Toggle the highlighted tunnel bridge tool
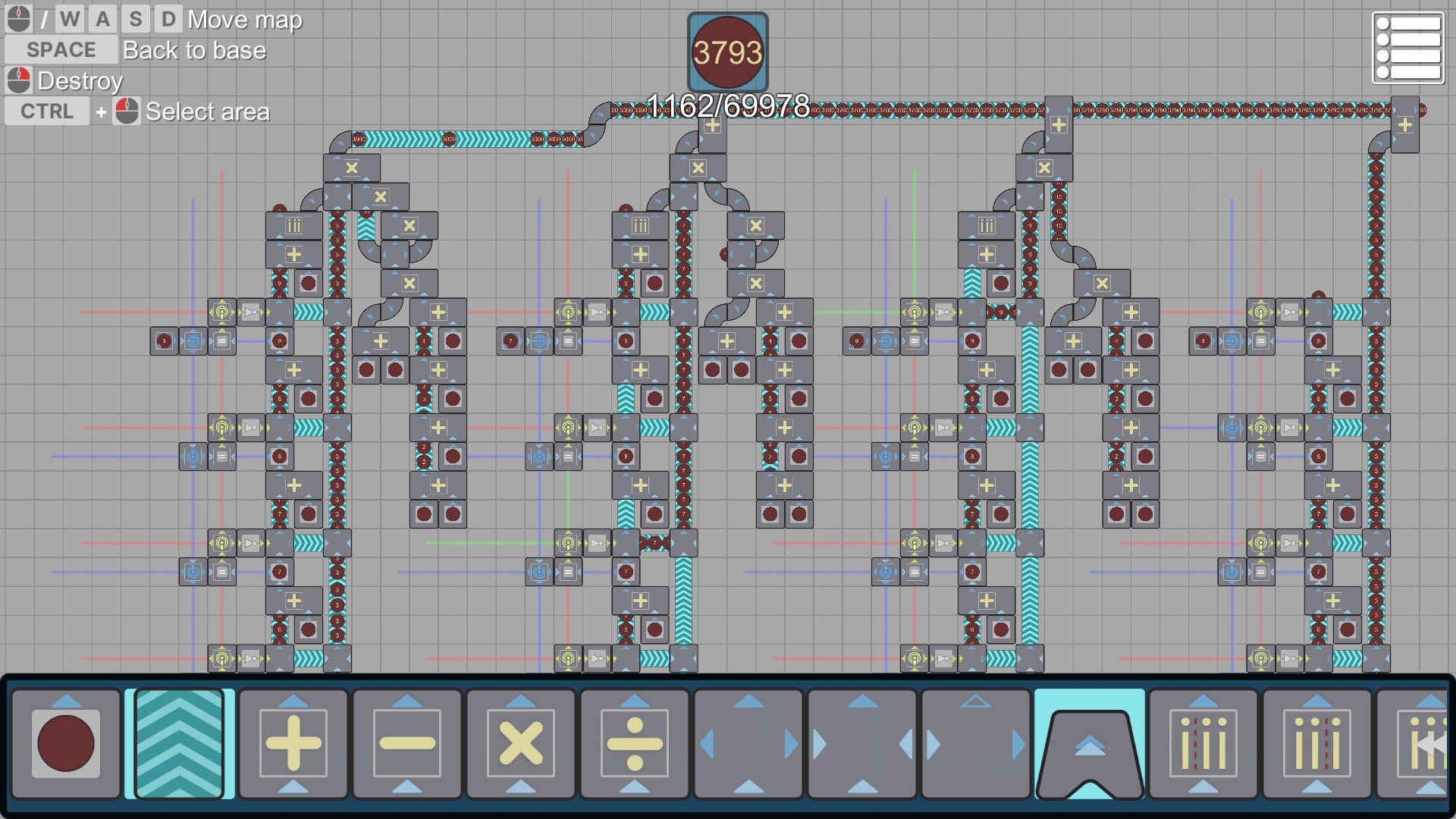This screenshot has width=1456, height=819. point(1090,743)
